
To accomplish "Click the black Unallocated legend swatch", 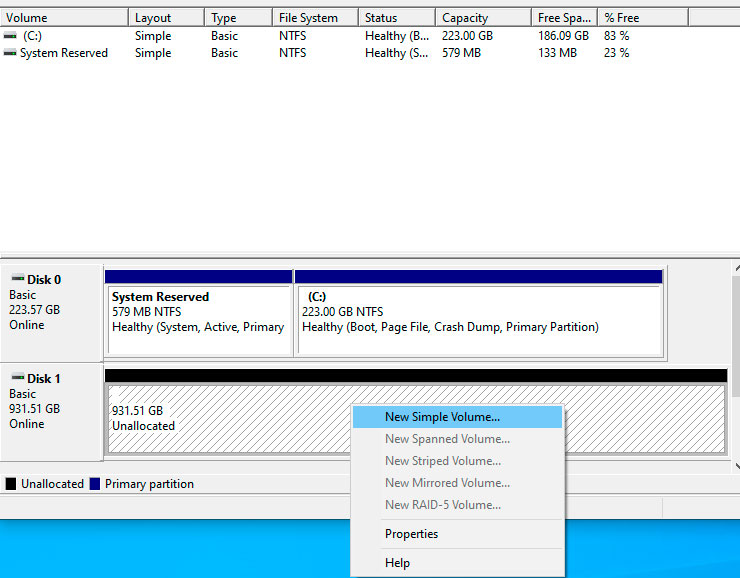I will coord(10,484).
